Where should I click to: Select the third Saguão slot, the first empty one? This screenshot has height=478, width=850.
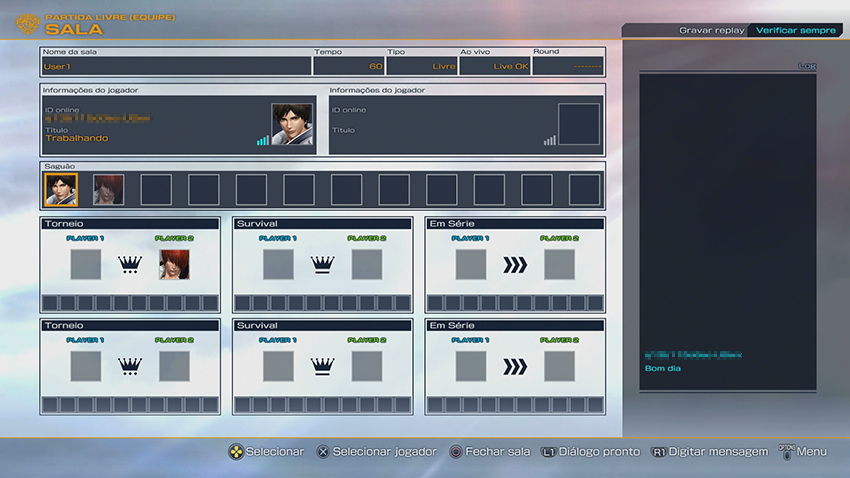156,190
